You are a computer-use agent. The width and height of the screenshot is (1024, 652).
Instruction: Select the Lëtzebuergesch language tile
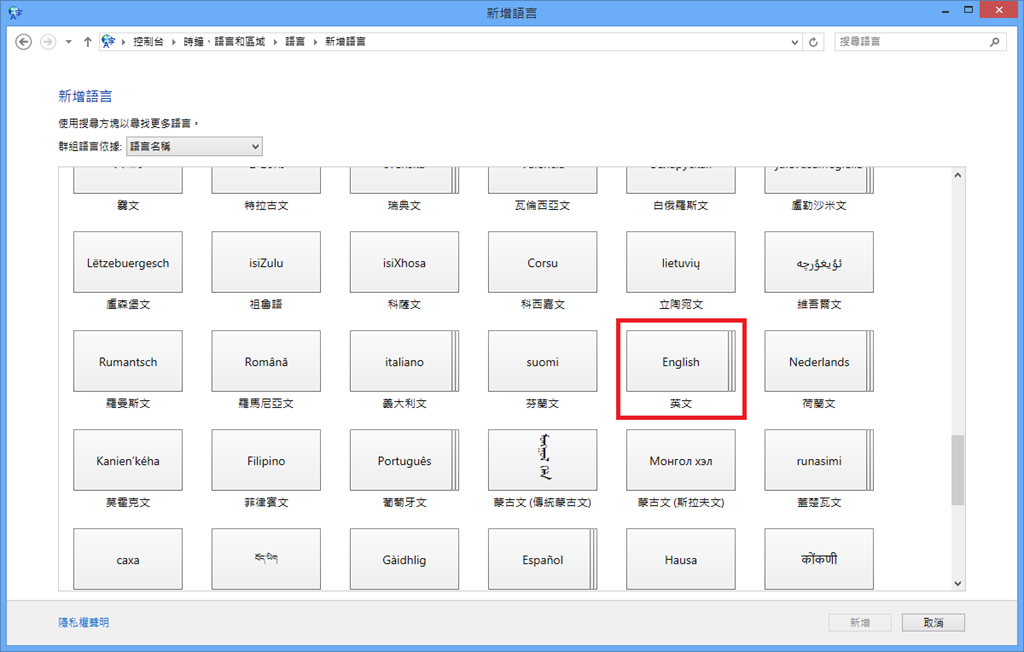tap(128, 262)
